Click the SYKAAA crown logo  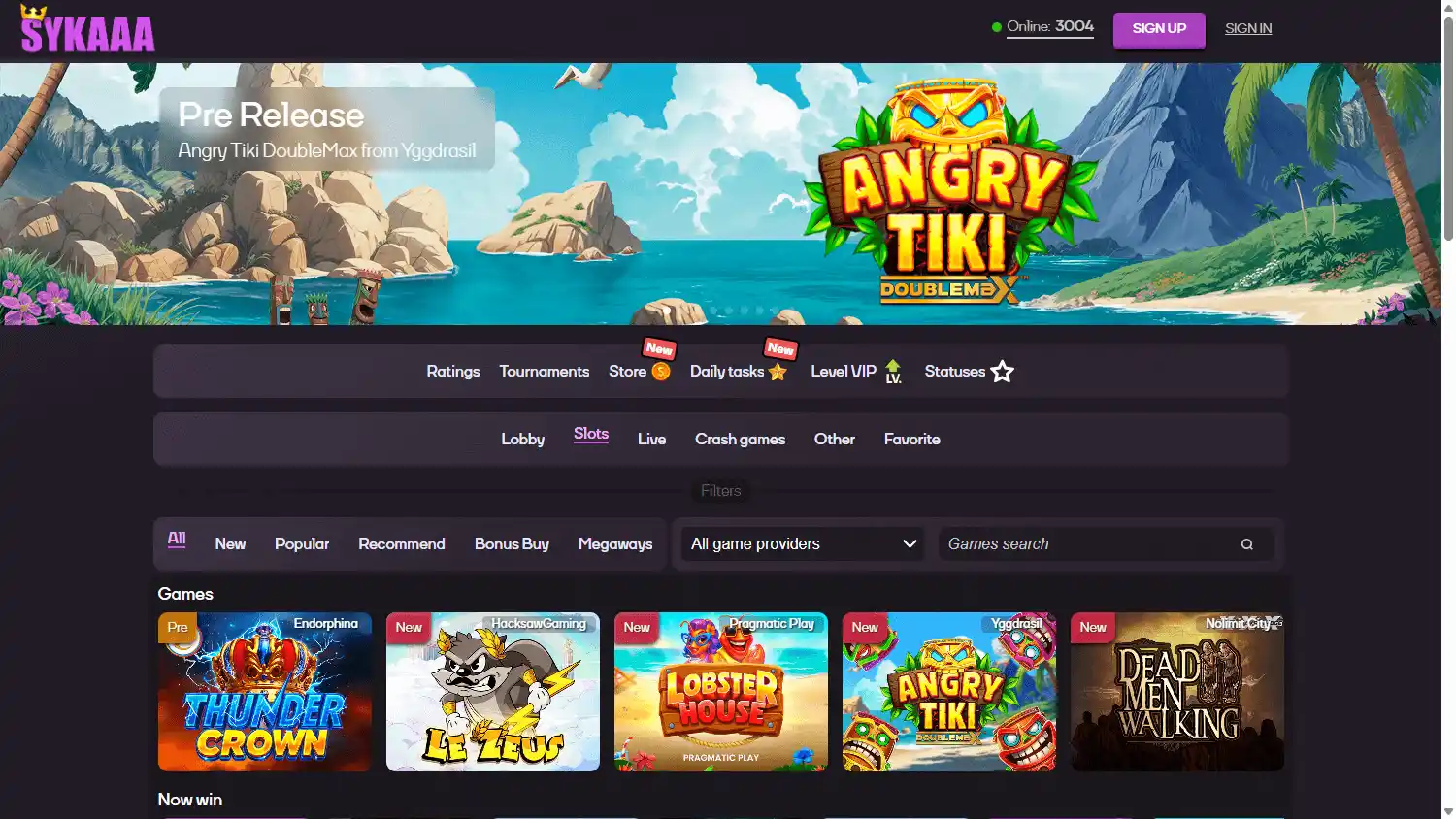click(87, 30)
